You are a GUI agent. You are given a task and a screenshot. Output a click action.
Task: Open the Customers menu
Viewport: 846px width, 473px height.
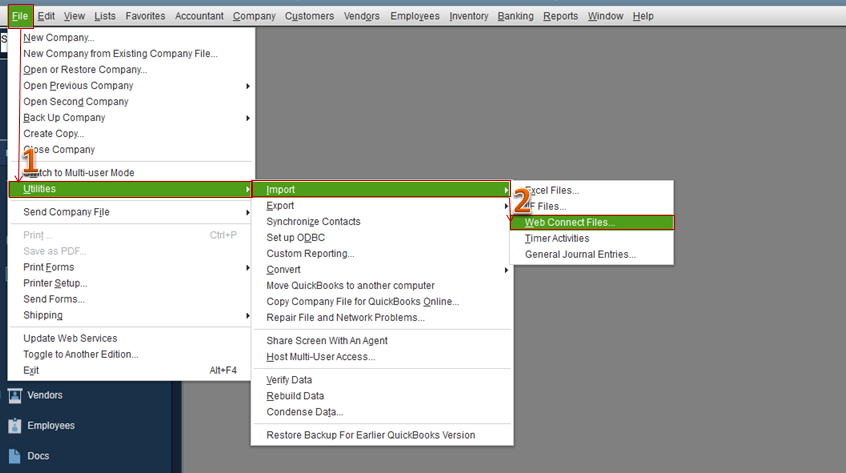tap(309, 16)
